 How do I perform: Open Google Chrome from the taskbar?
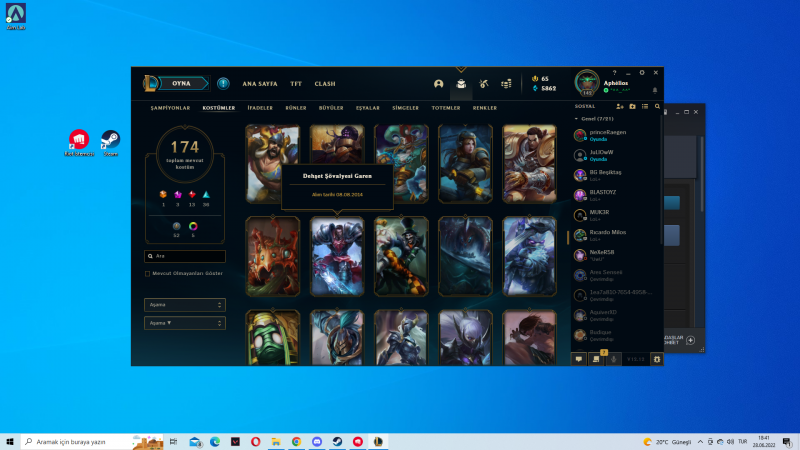(296, 441)
